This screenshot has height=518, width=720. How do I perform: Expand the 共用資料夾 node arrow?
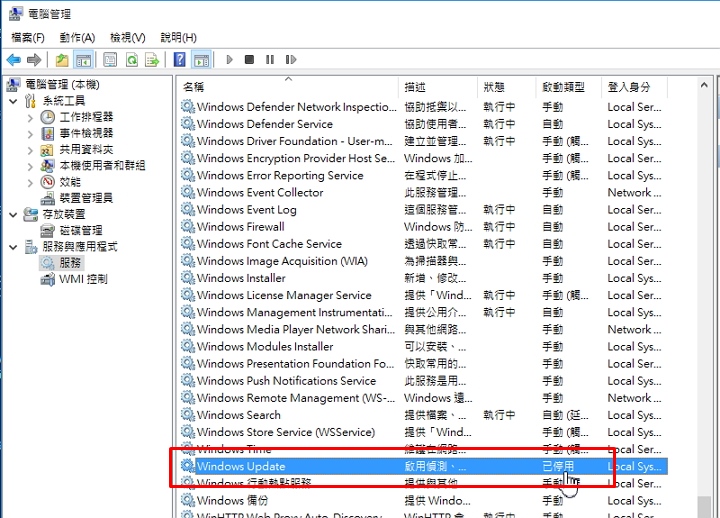[x=30, y=150]
